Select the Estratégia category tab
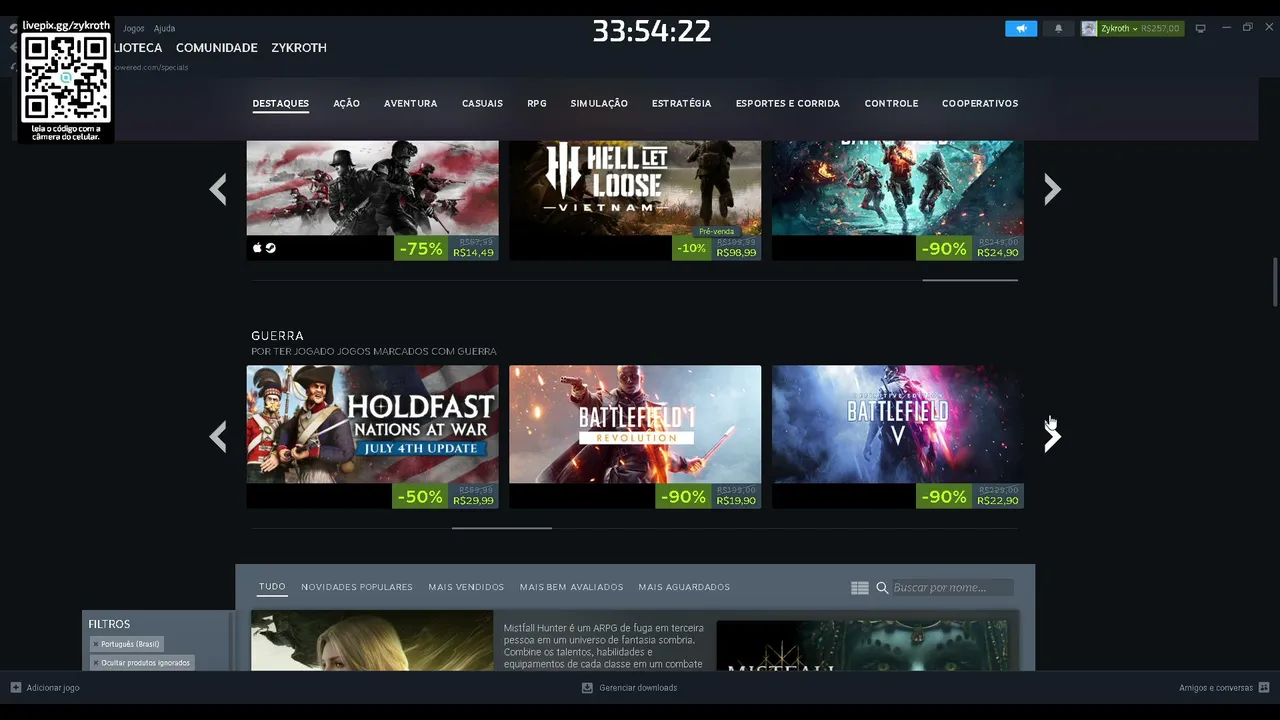This screenshot has height=720, width=1280. pos(682,104)
